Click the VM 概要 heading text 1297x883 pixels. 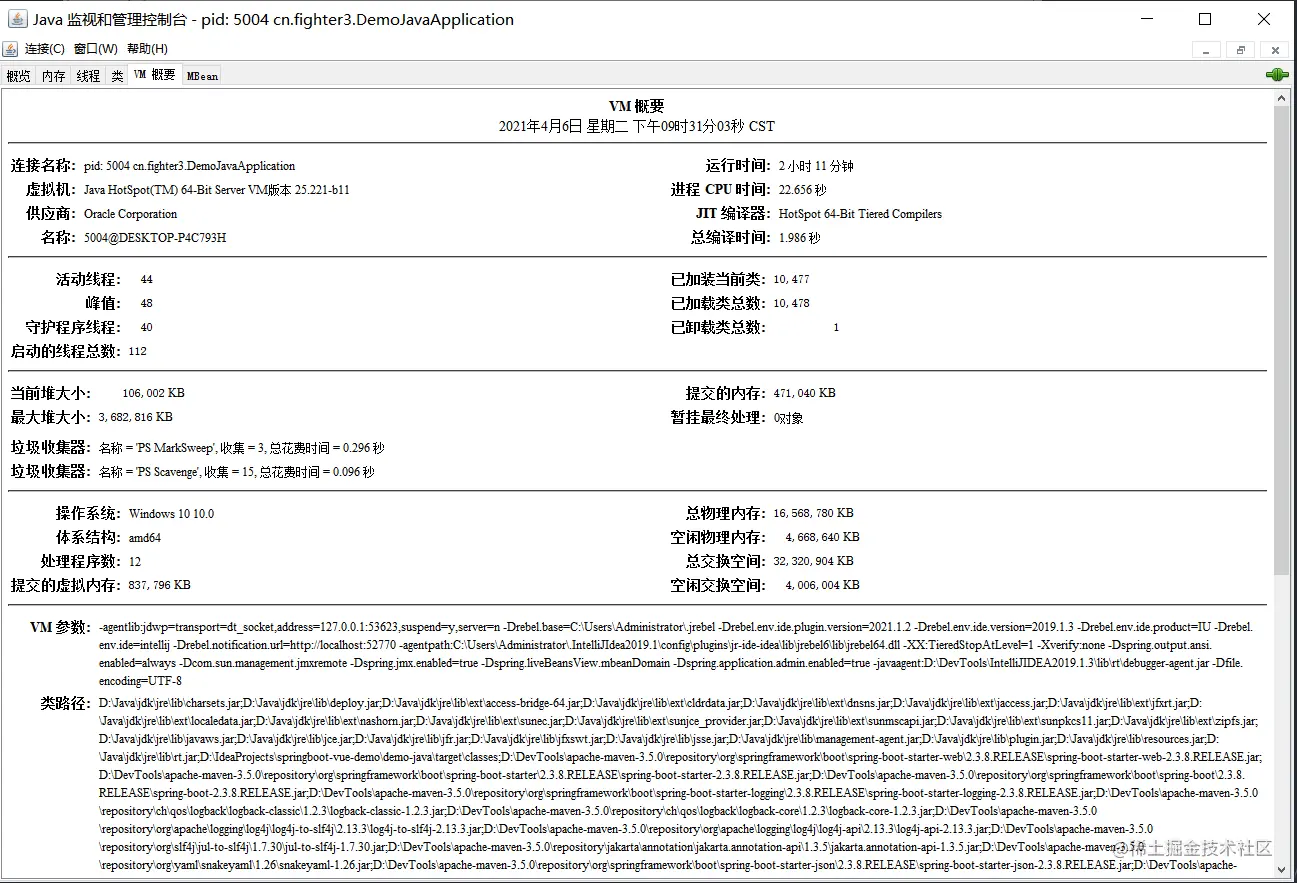pyautogui.click(x=636, y=106)
